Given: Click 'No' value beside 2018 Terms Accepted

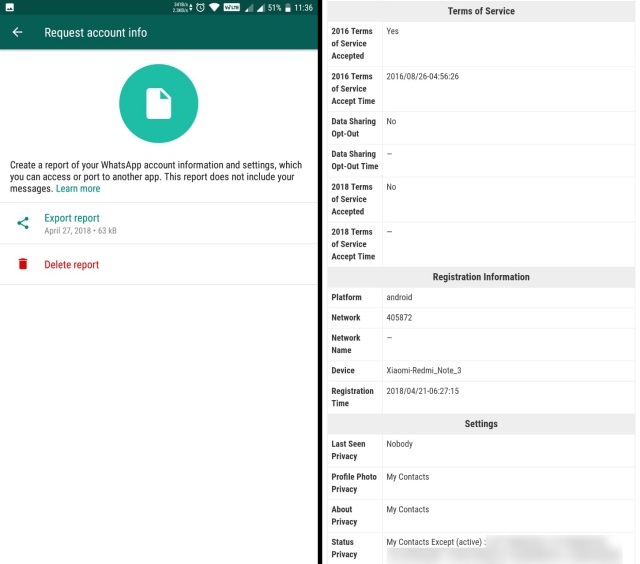Looking at the screenshot, I should coord(391,187).
